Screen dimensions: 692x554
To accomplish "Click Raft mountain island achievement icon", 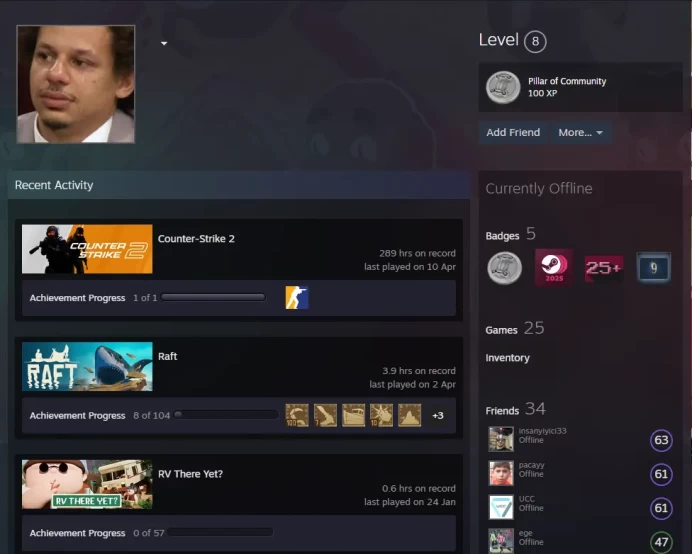I will point(410,415).
